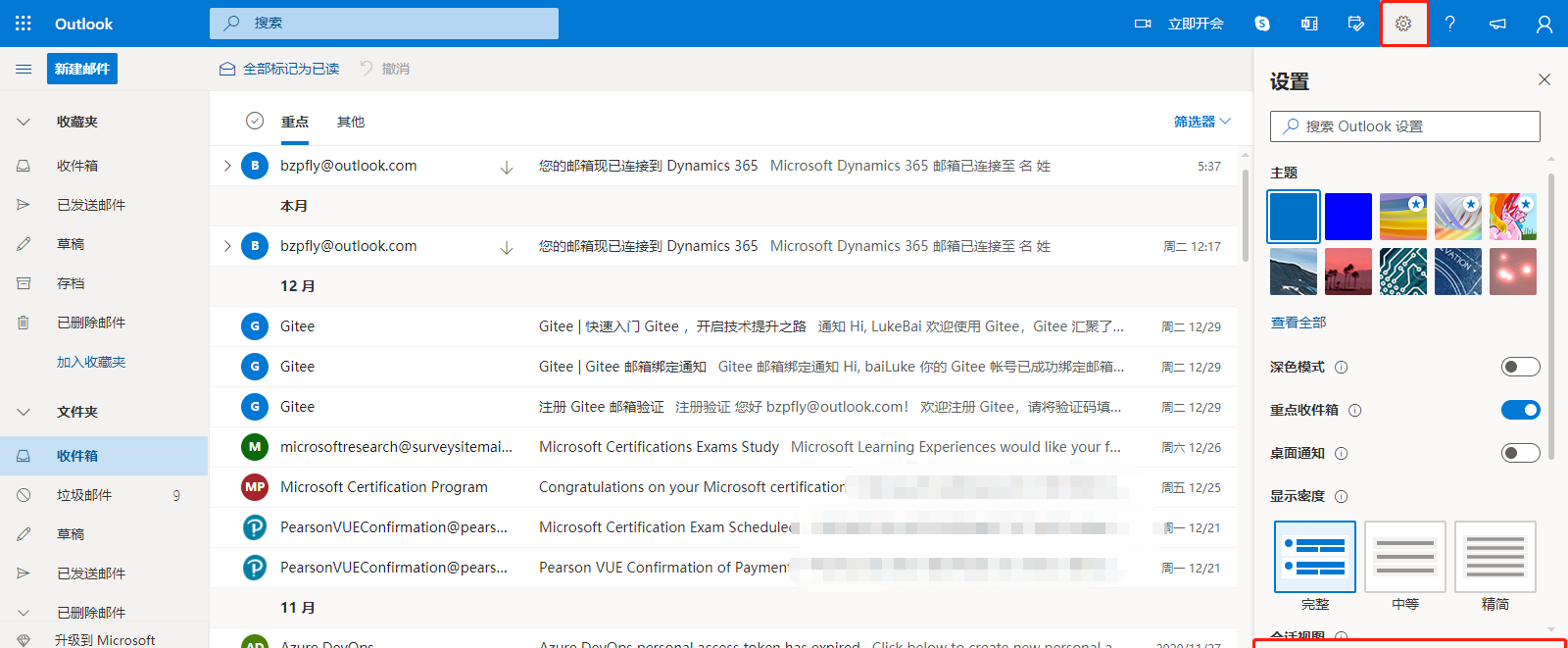Click the 搜索 box in header
This screenshot has height=648, width=1568.
point(384,24)
